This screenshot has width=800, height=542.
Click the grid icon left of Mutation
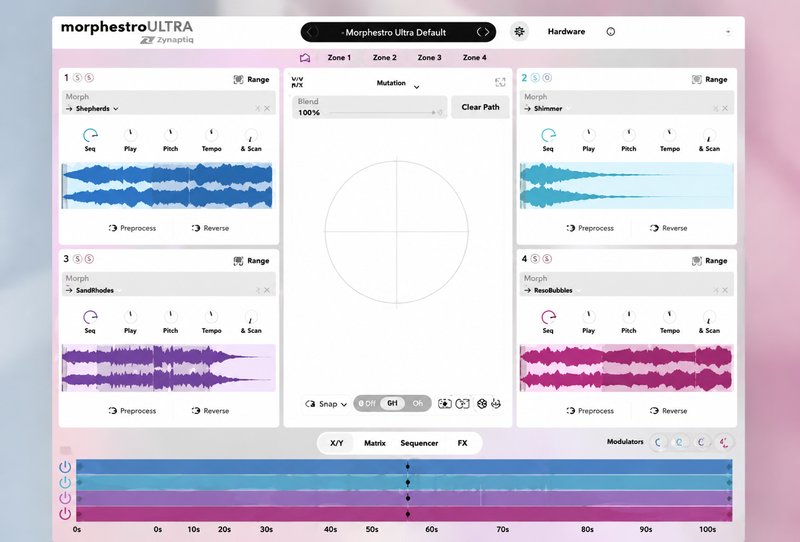pos(297,82)
